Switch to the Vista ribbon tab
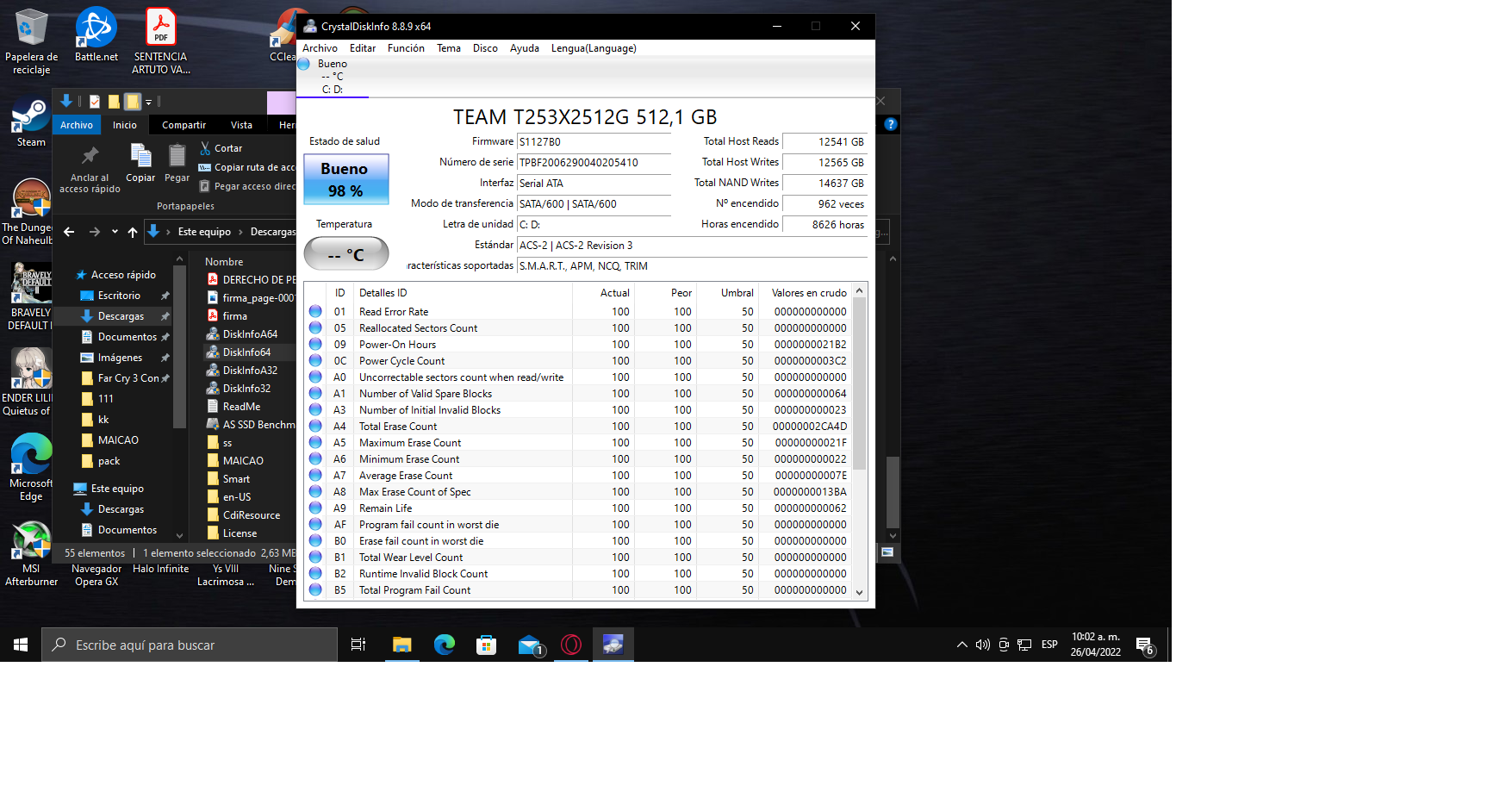 click(x=242, y=125)
